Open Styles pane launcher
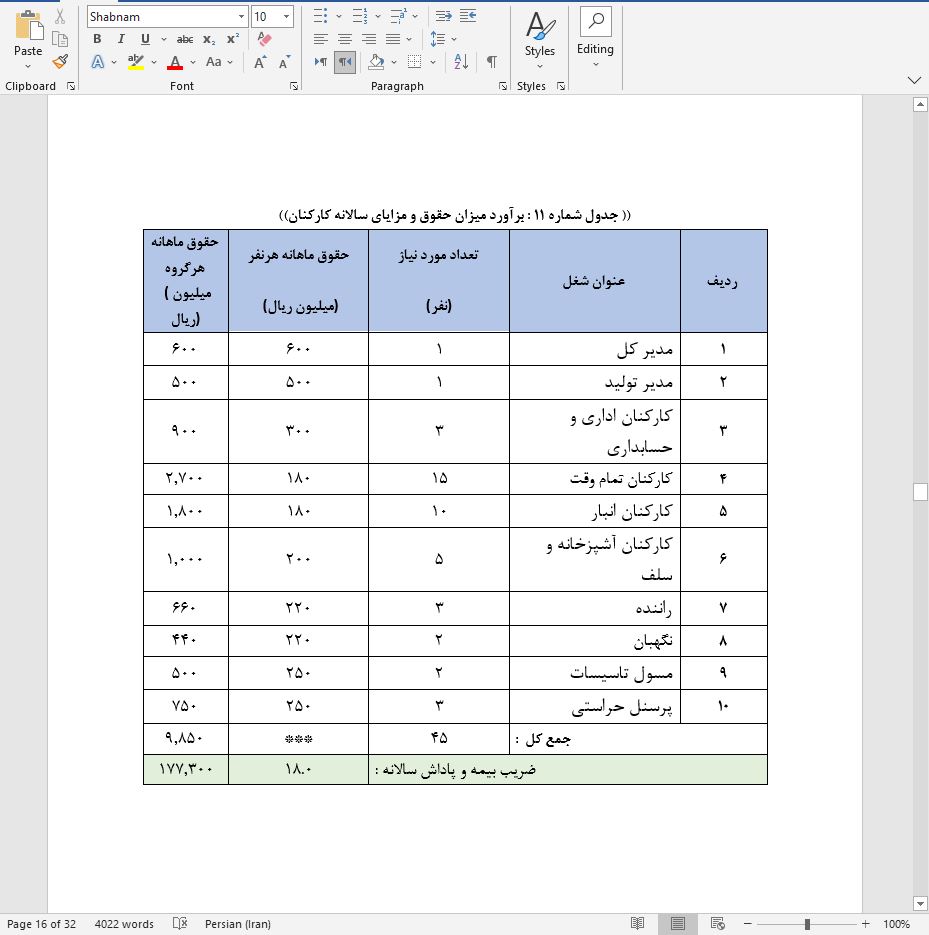 tap(561, 86)
